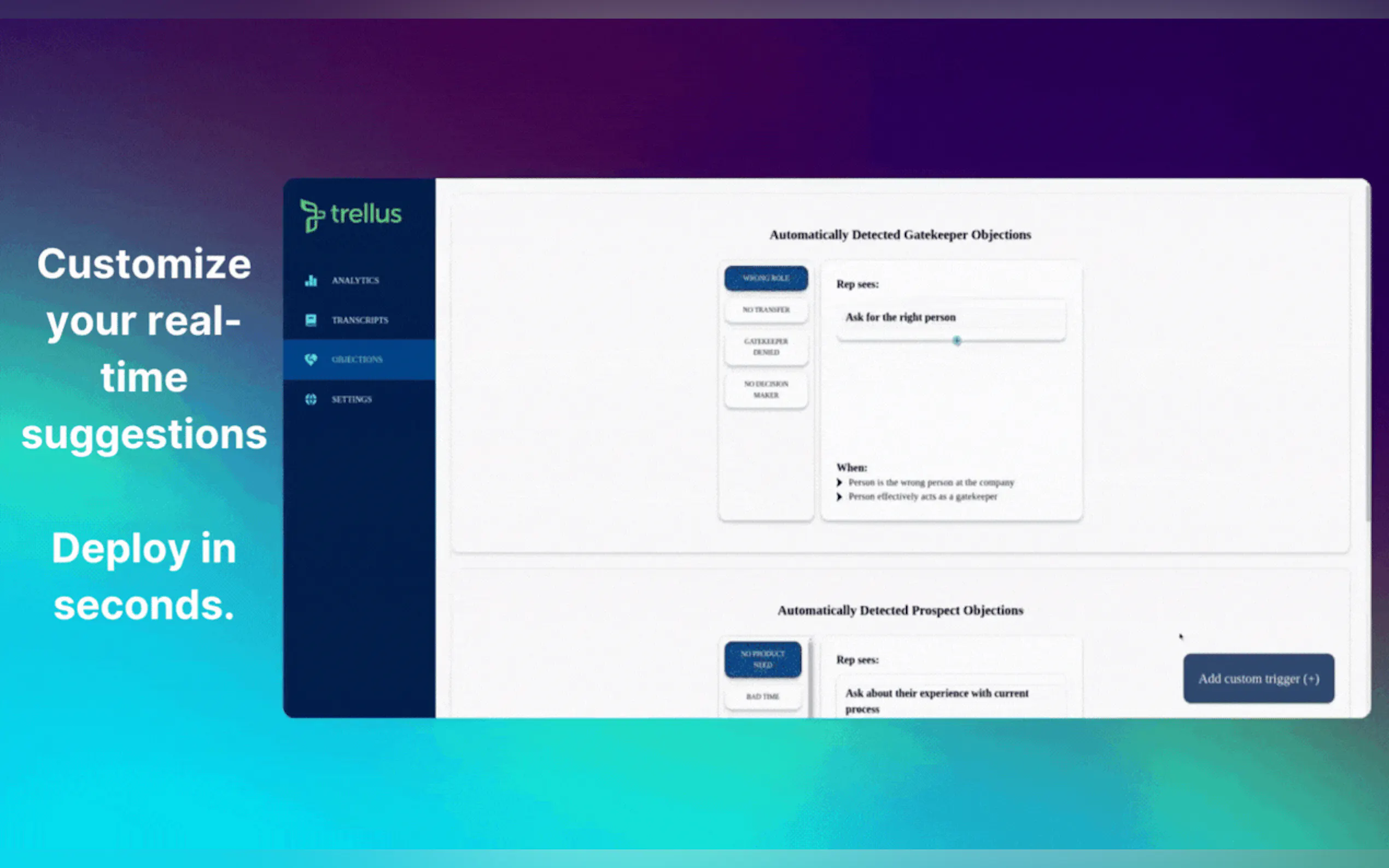Click the Add custom trigger button

pos(1258,678)
